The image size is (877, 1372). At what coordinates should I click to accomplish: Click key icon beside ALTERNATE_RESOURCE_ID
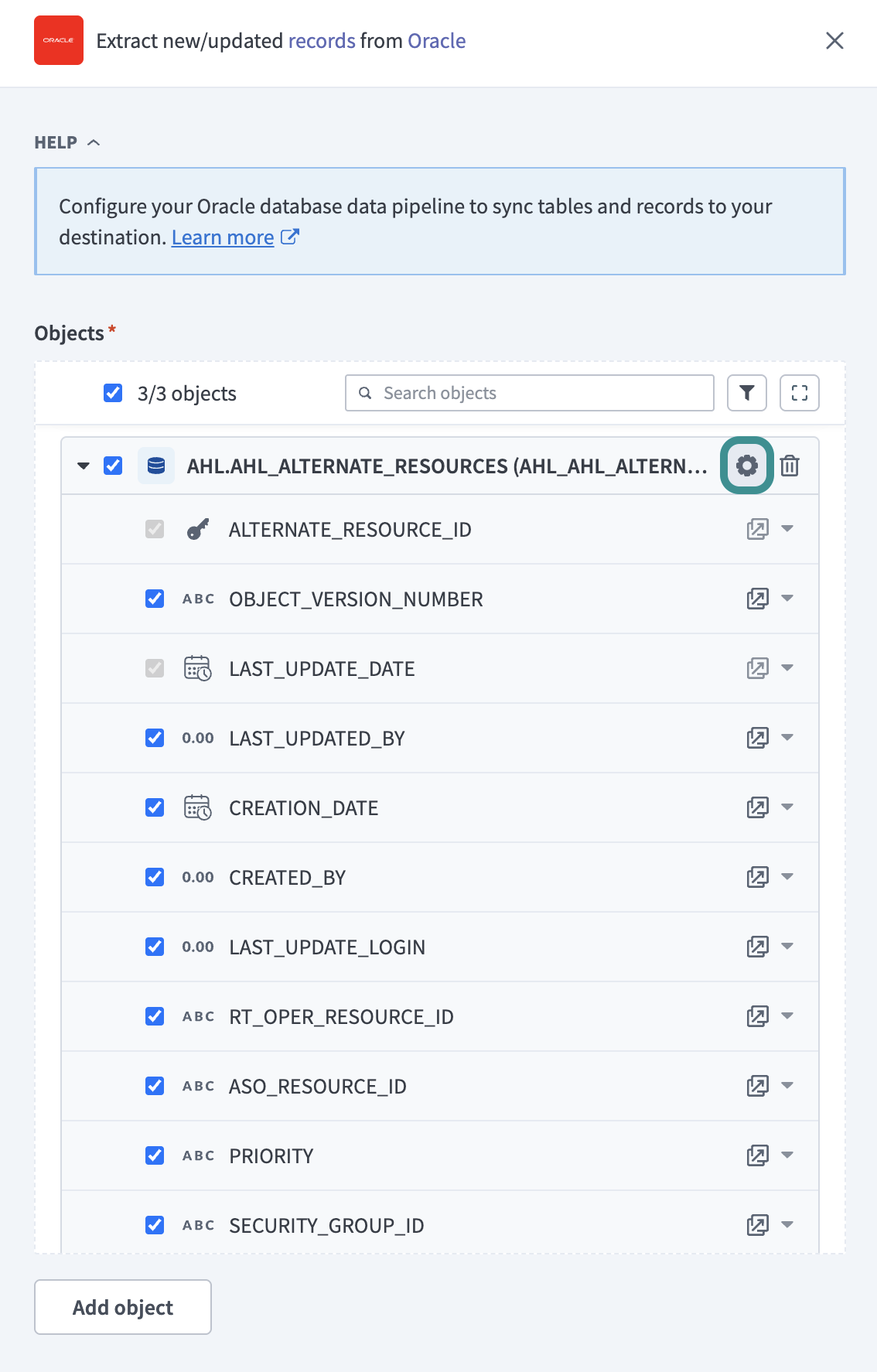pyautogui.click(x=198, y=530)
